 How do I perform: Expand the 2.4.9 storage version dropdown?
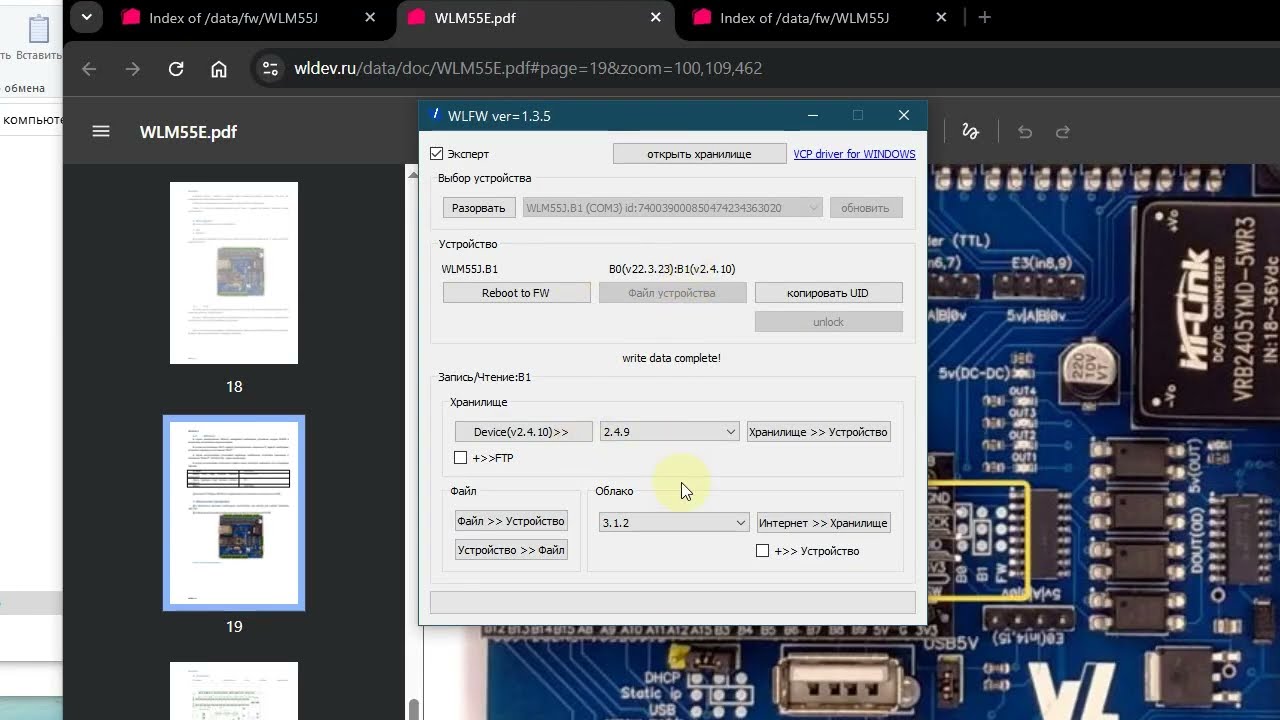tap(669, 432)
